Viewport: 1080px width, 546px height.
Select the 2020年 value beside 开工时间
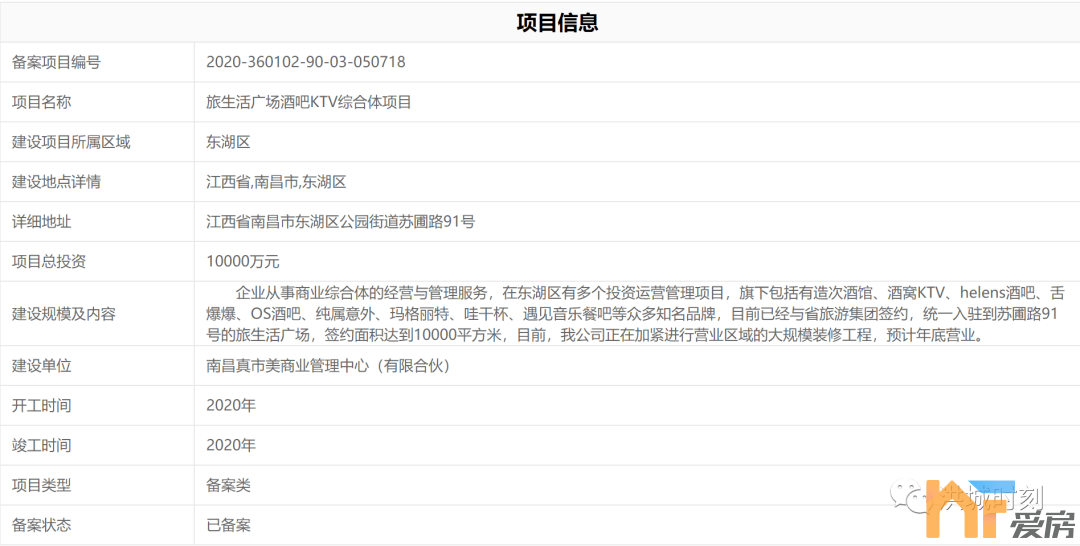click(x=231, y=406)
